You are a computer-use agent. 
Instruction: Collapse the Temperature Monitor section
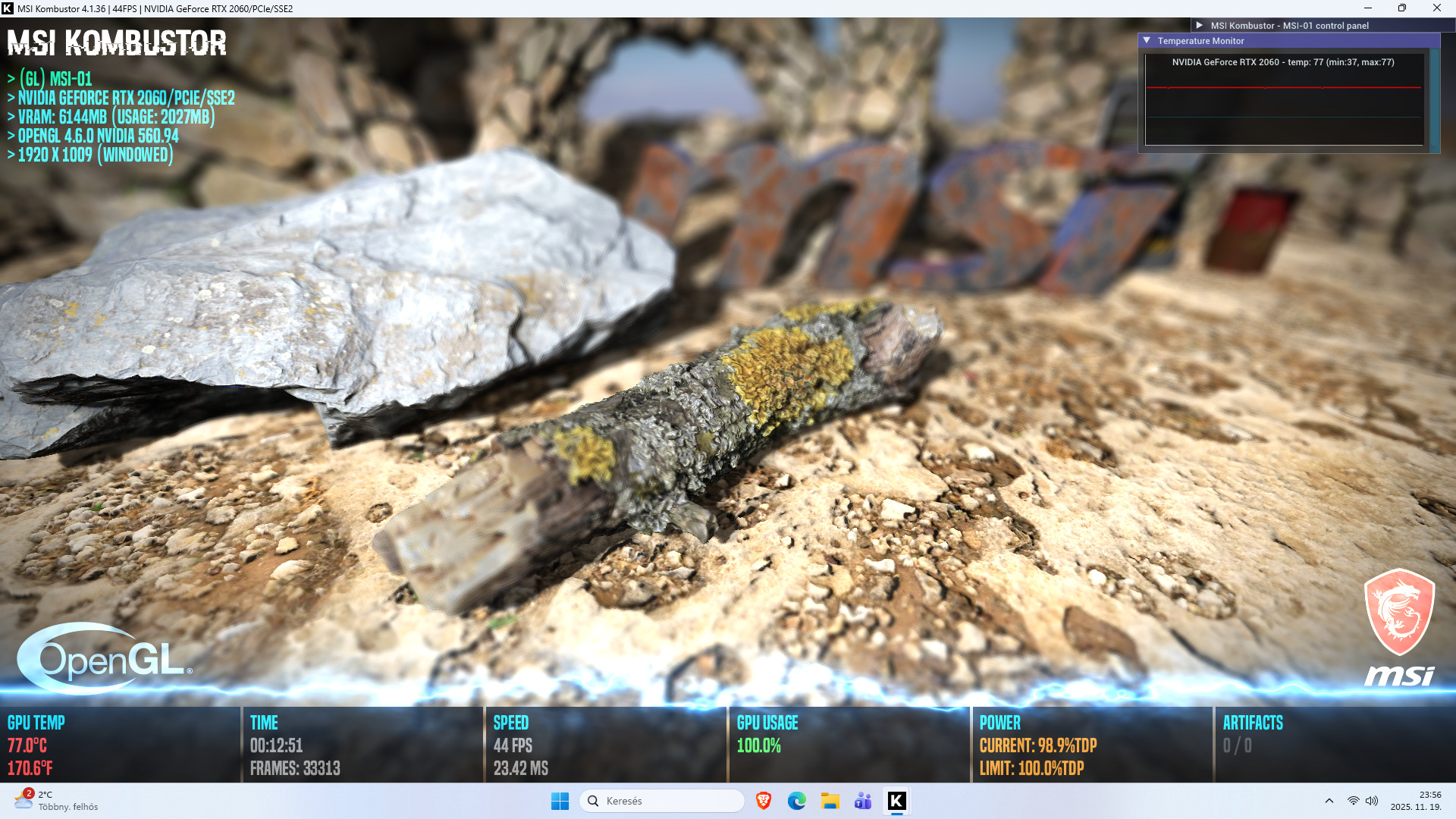1147,41
